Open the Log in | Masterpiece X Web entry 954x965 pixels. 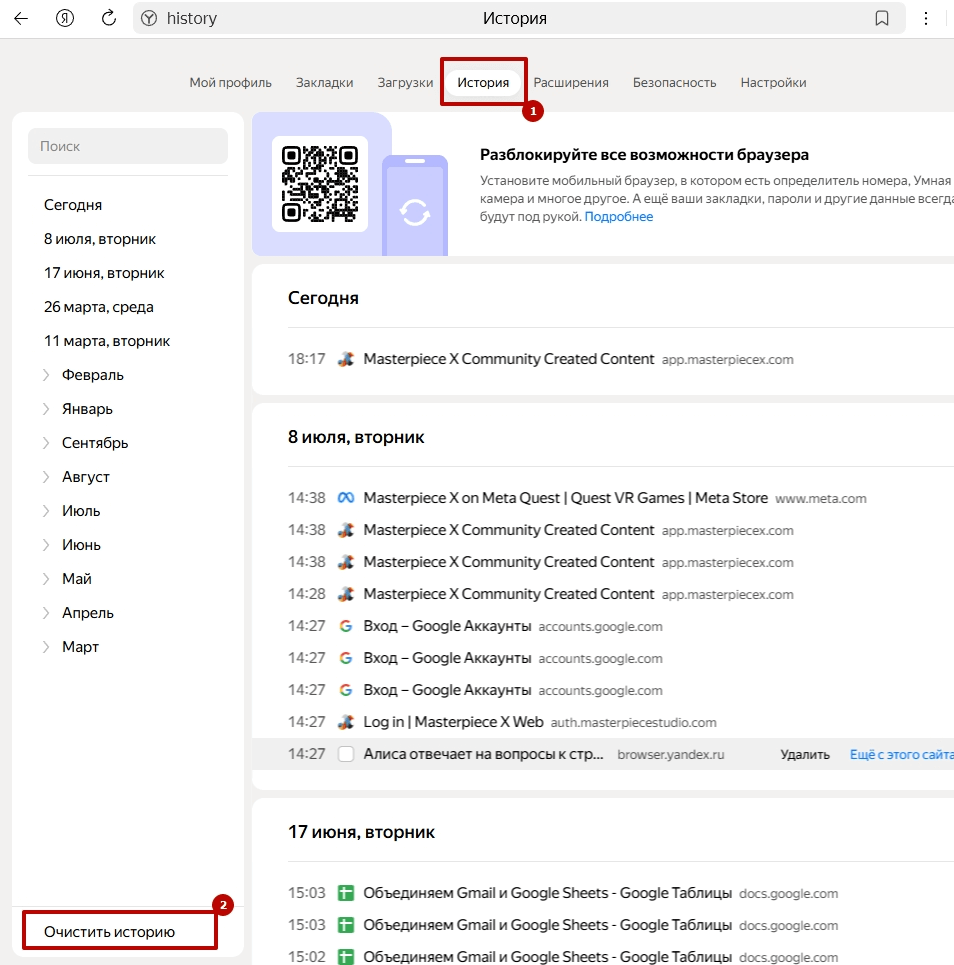(x=453, y=722)
